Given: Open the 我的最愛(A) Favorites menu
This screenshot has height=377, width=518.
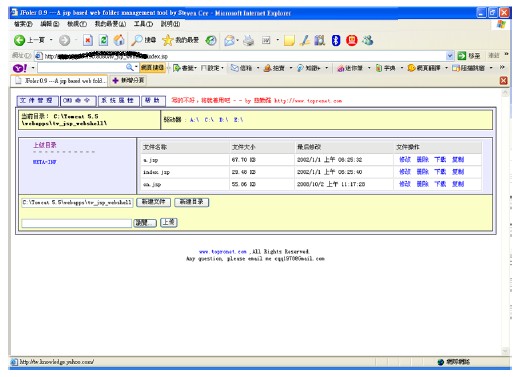Looking at the screenshot, I should 110,24.
